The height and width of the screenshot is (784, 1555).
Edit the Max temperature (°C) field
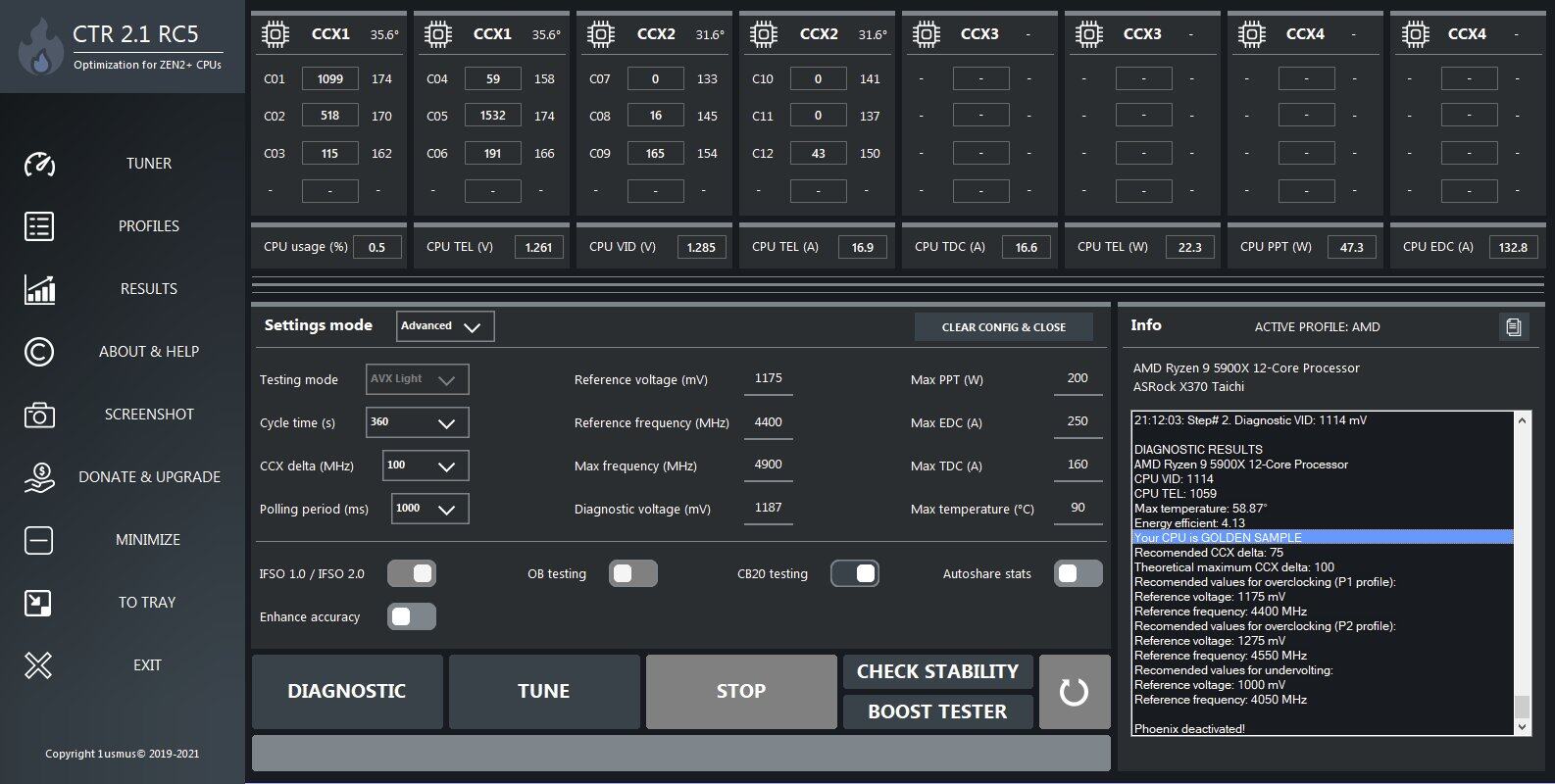(1078, 509)
